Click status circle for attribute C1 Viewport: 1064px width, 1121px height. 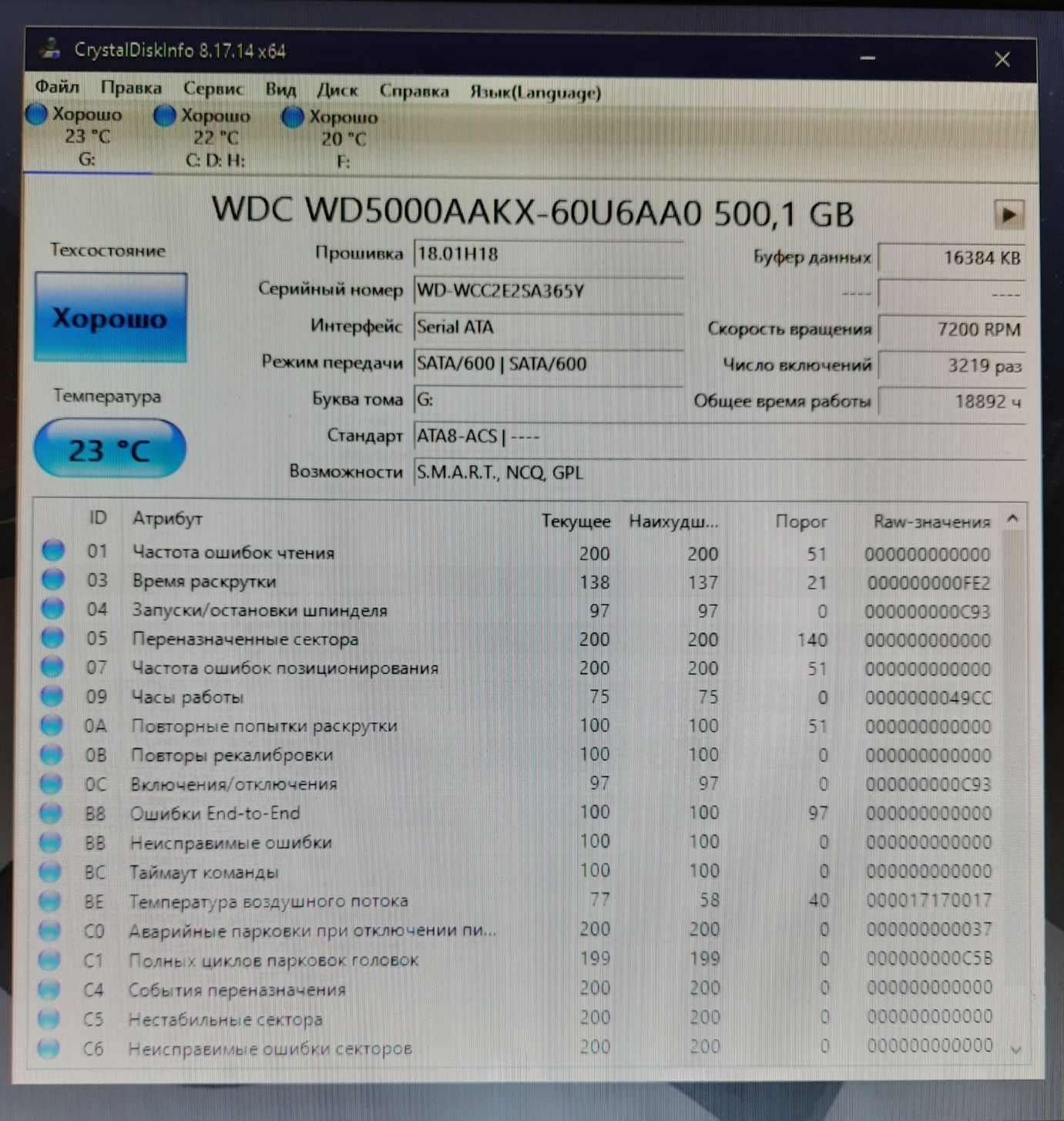click(x=49, y=959)
